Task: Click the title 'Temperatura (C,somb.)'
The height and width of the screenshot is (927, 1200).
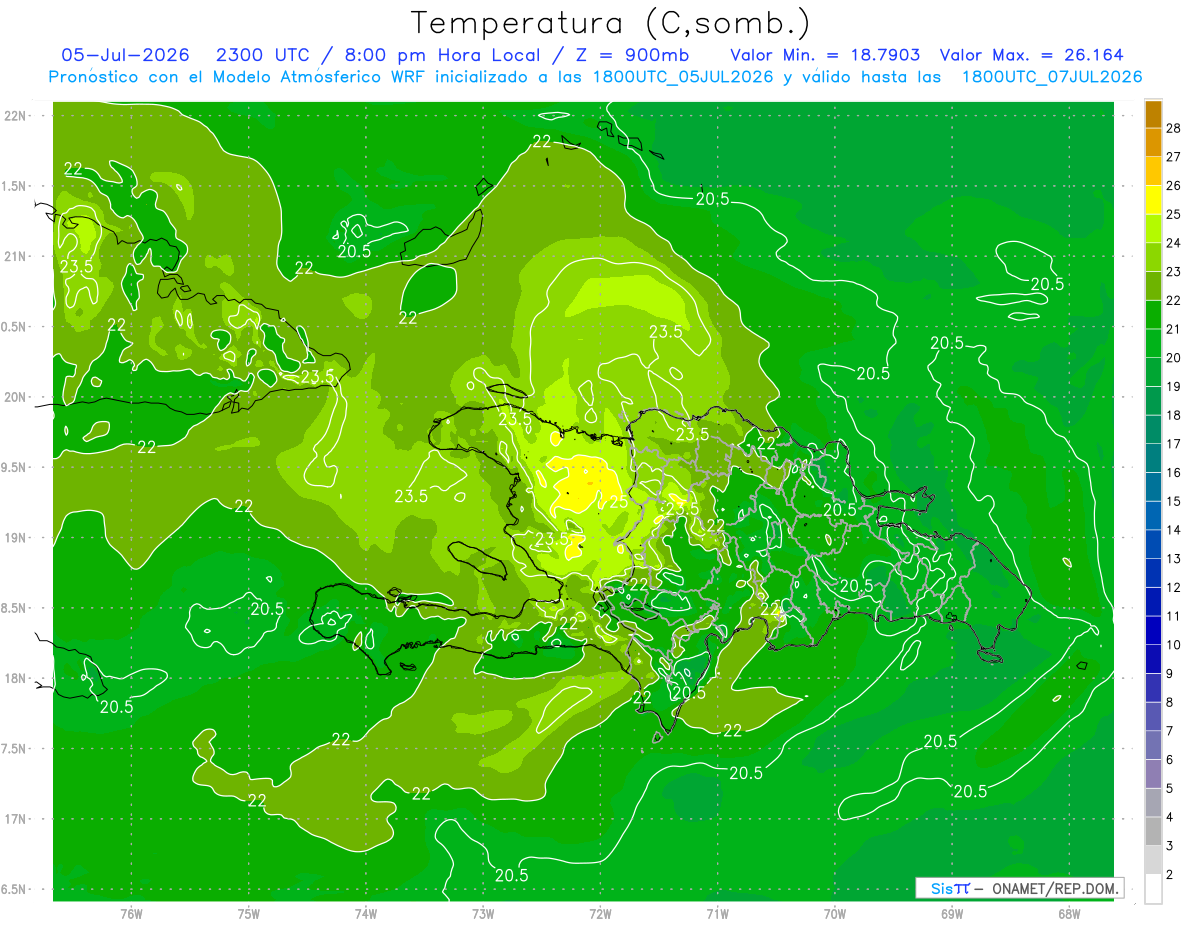Action: tap(611, 23)
